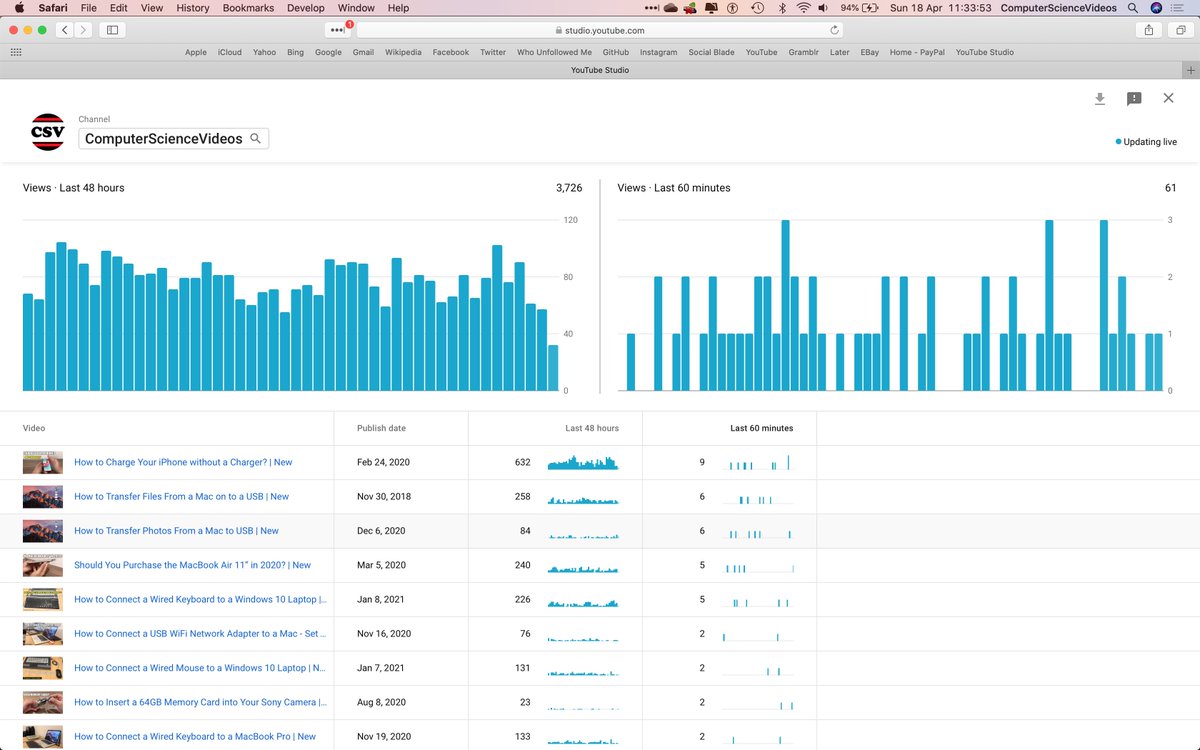
Task: Download the analytics report via download icon
Action: [1100, 98]
